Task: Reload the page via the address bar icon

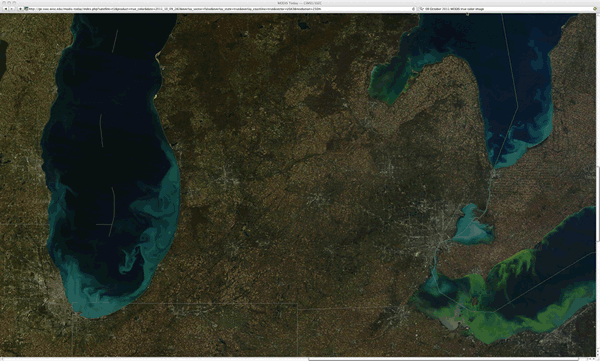Action: point(413,9)
